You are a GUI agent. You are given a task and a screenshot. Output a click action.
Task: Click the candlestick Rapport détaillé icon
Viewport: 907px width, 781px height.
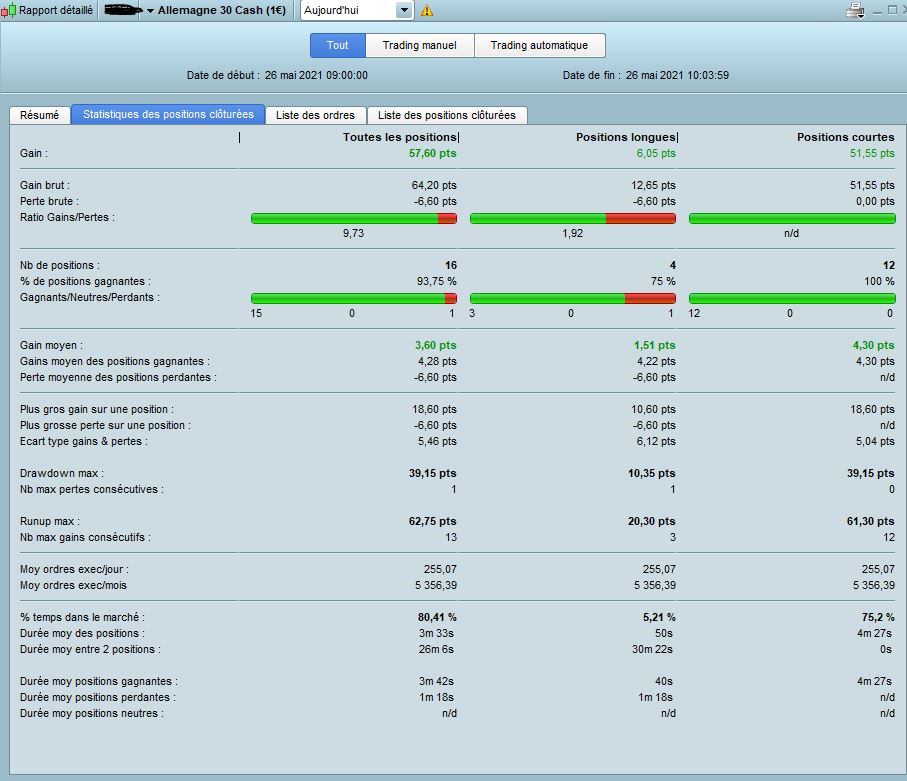pos(9,11)
